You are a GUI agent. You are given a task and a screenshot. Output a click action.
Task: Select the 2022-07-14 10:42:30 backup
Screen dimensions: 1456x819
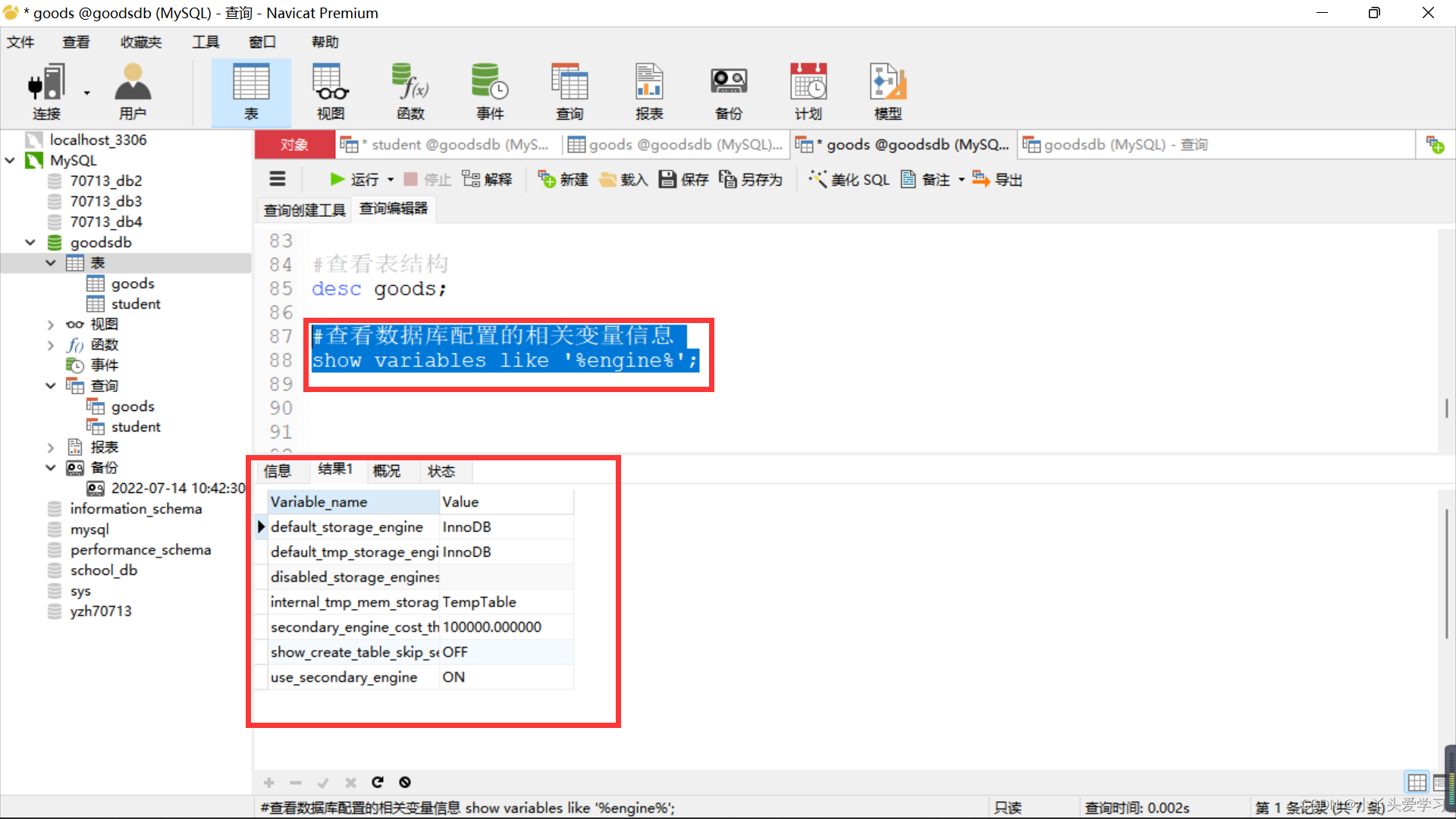click(x=178, y=488)
